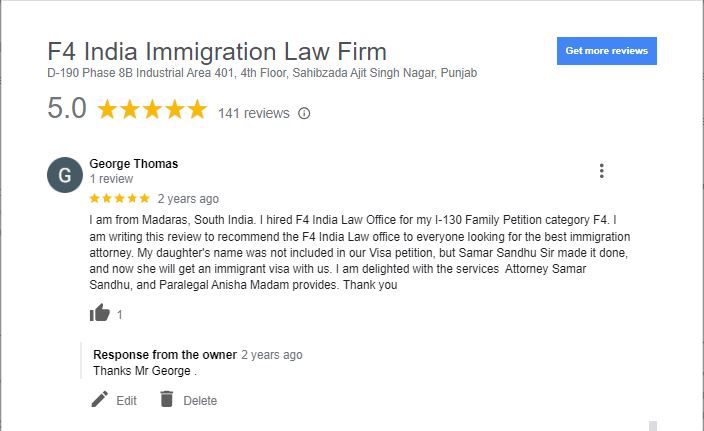
Task: Open the three-dot menu on George's review
Action: click(x=602, y=171)
